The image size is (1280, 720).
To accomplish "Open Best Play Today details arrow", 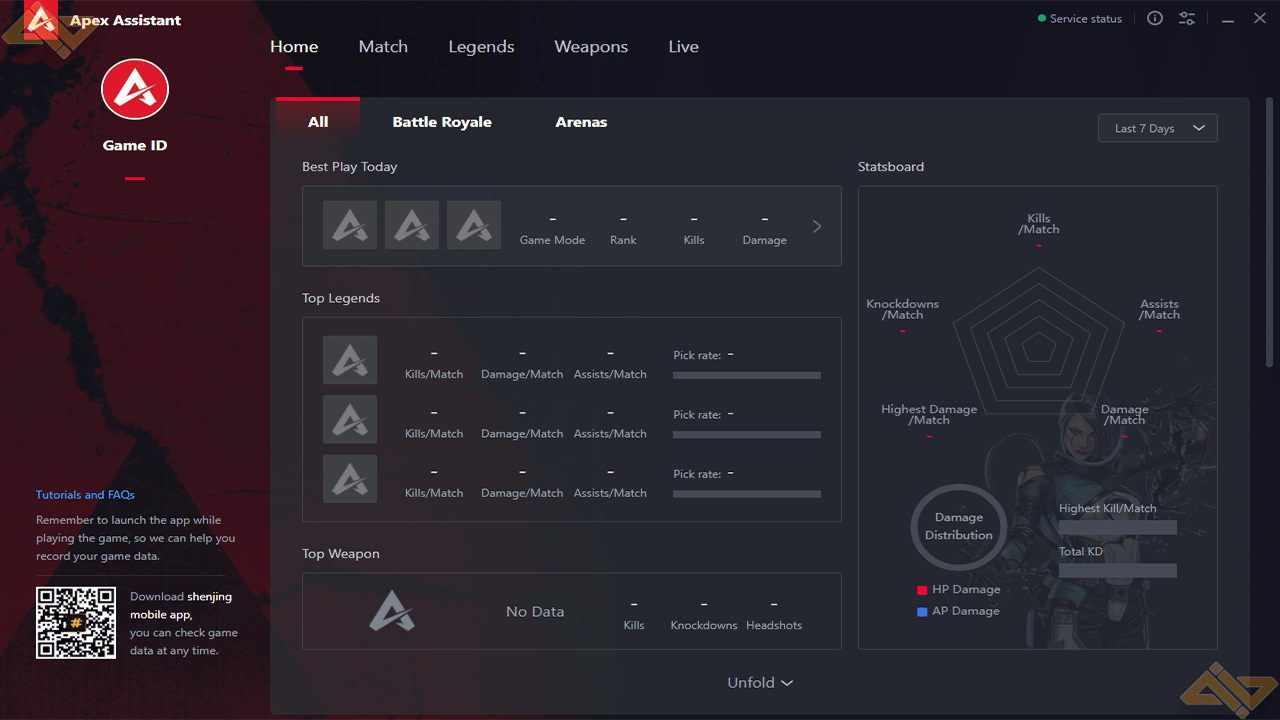I will click(x=817, y=226).
